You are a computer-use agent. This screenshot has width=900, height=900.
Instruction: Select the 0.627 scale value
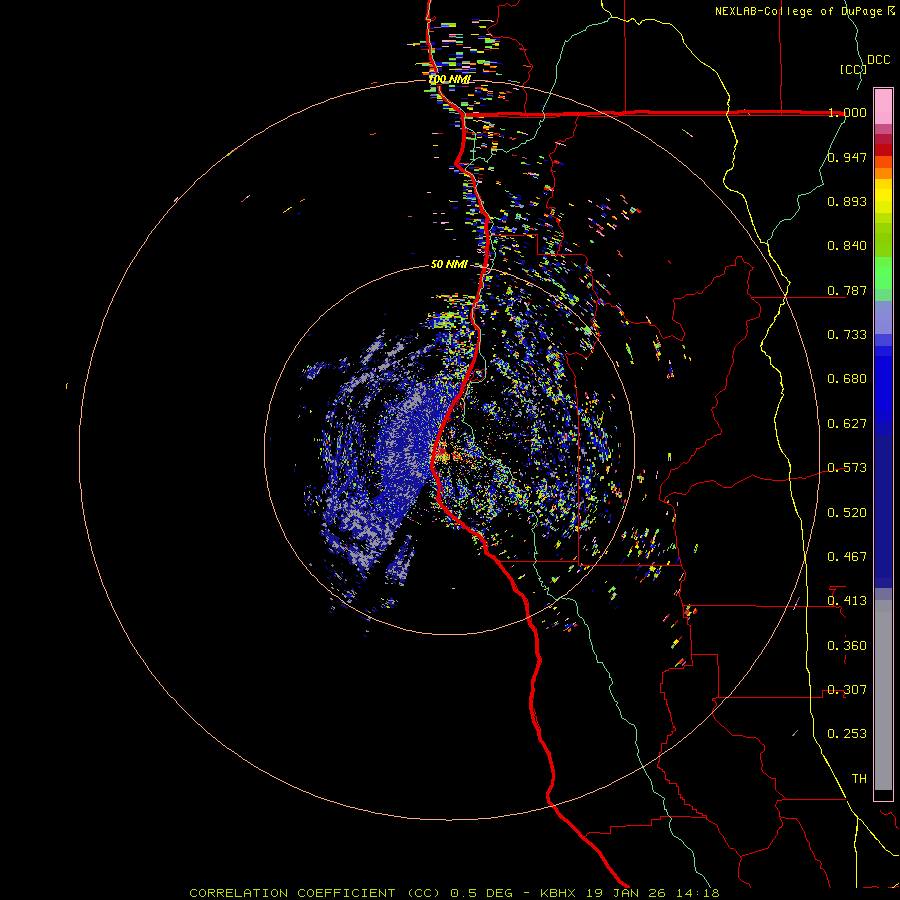click(x=847, y=424)
